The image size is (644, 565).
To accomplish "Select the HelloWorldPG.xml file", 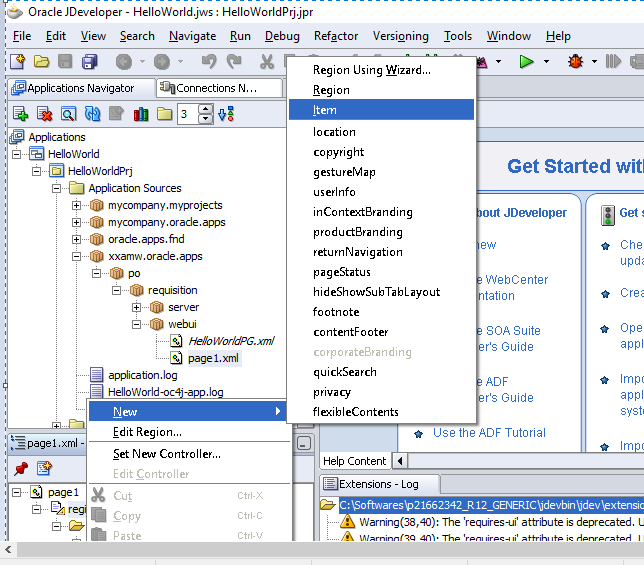I will (231, 341).
